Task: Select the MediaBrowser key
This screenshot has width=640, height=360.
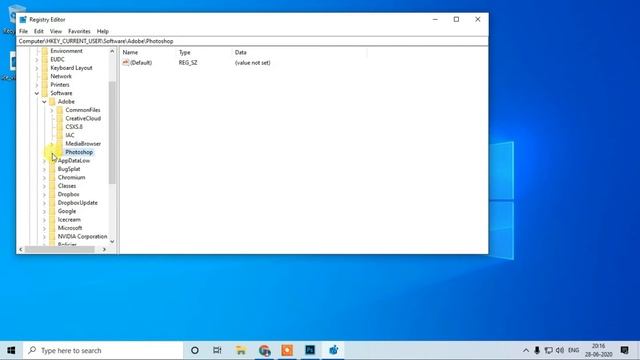Action: coord(83,144)
